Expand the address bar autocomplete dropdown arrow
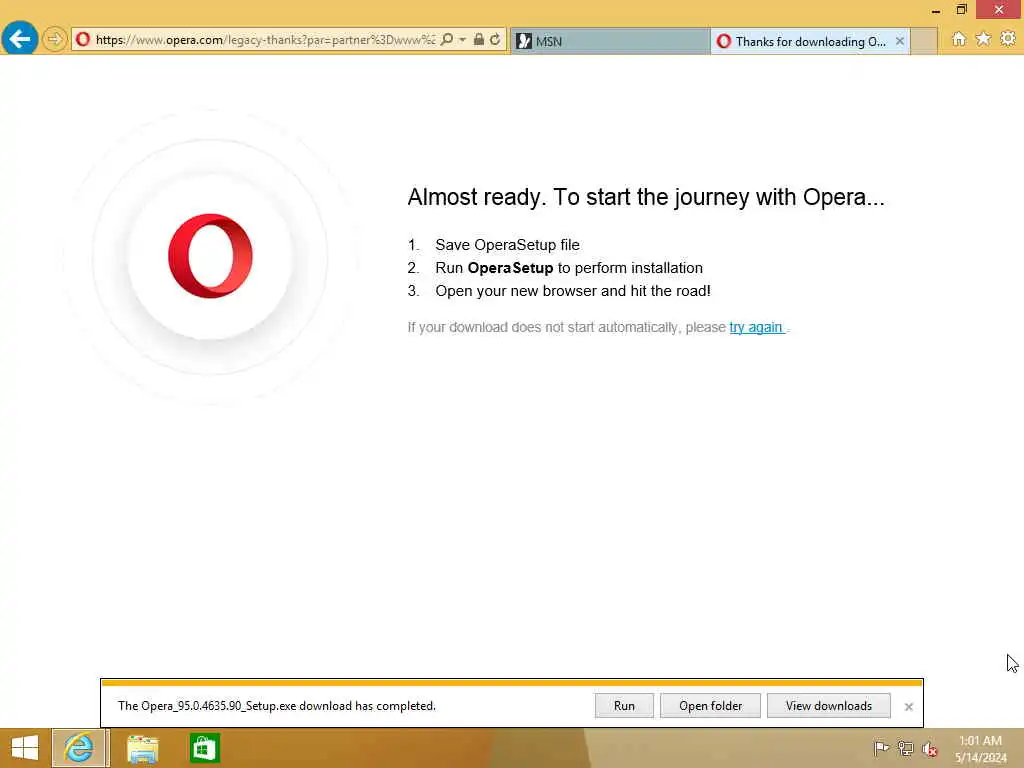The height and width of the screenshot is (768, 1024). click(462, 40)
